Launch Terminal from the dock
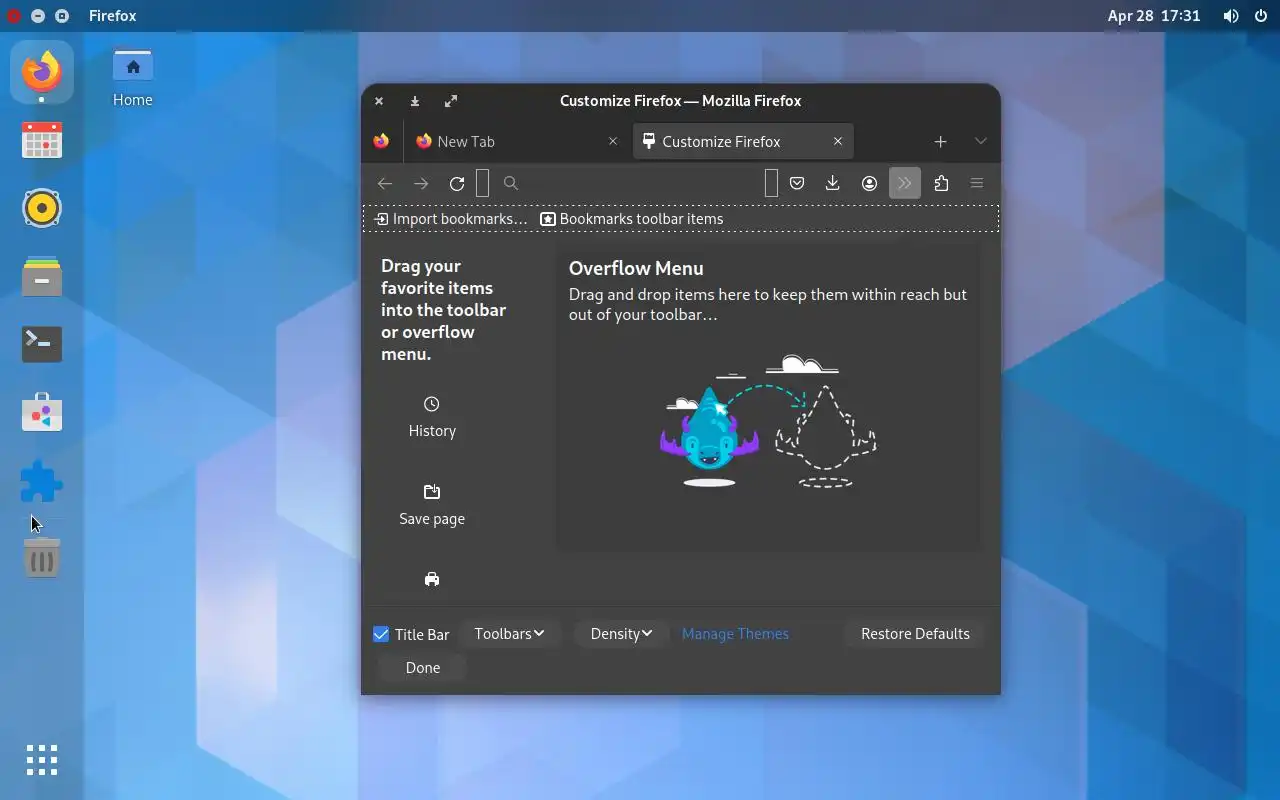This screenshot has width=1280, height=800. click(42, 344)
